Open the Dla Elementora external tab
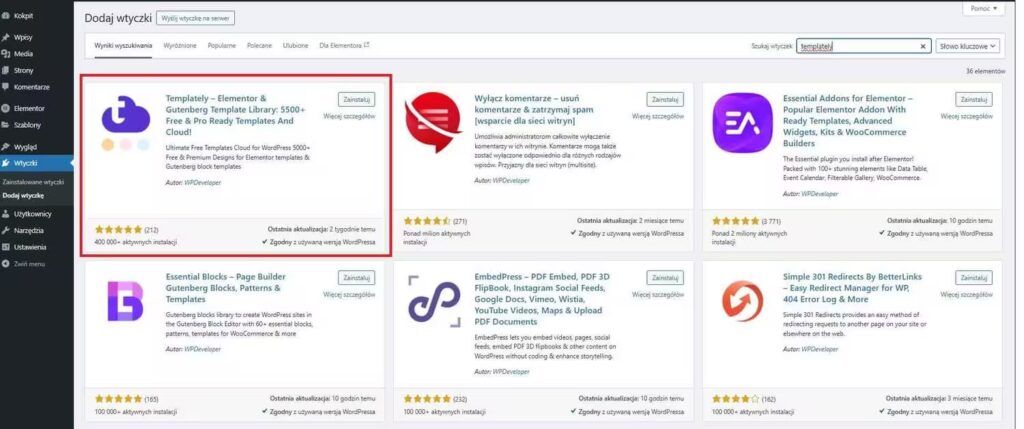 344,46
